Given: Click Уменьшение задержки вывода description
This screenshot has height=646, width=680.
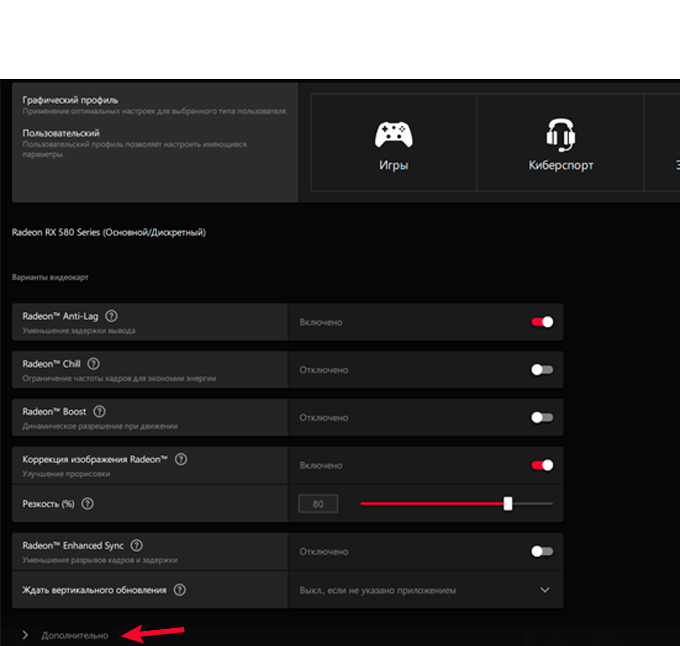Looking at the screenshot, I should coord(78,331).
